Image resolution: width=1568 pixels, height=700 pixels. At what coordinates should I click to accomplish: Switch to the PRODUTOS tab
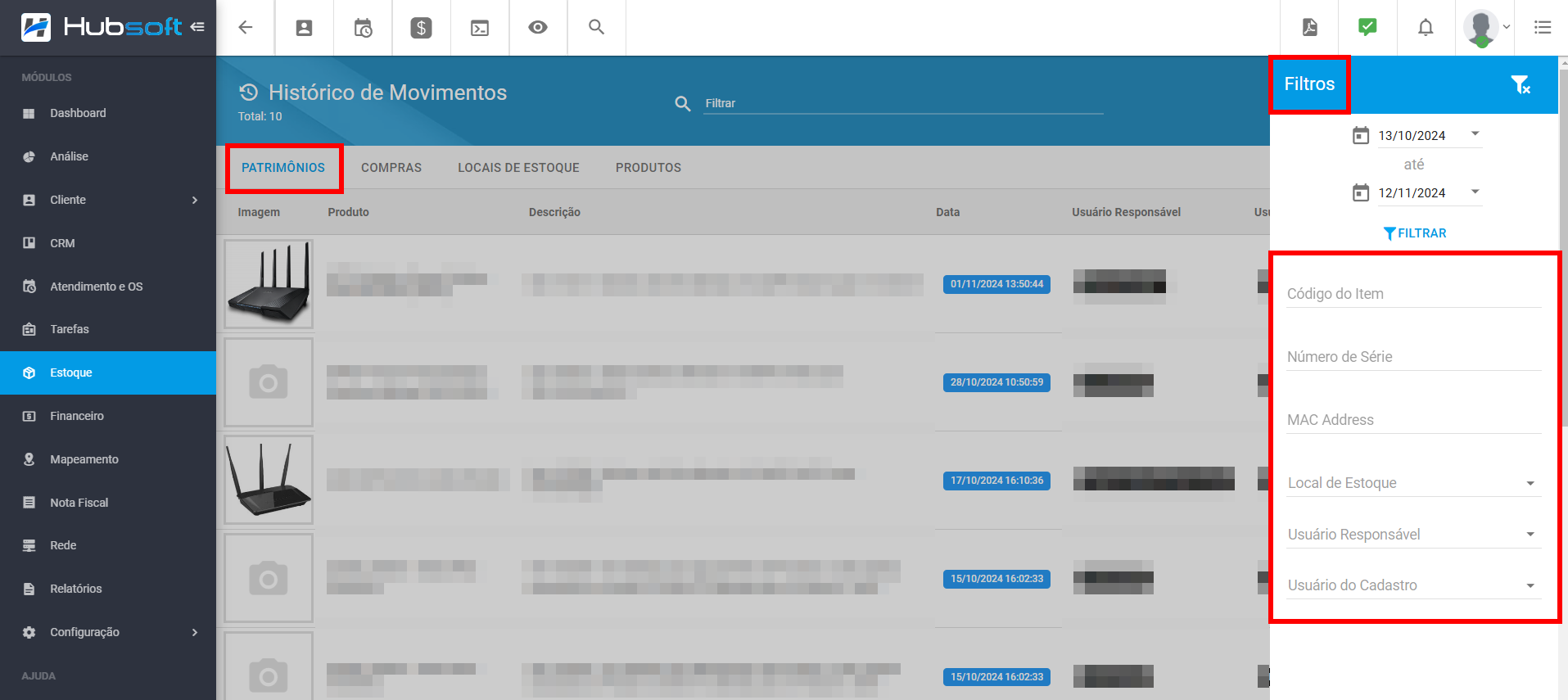pos(648,168)
